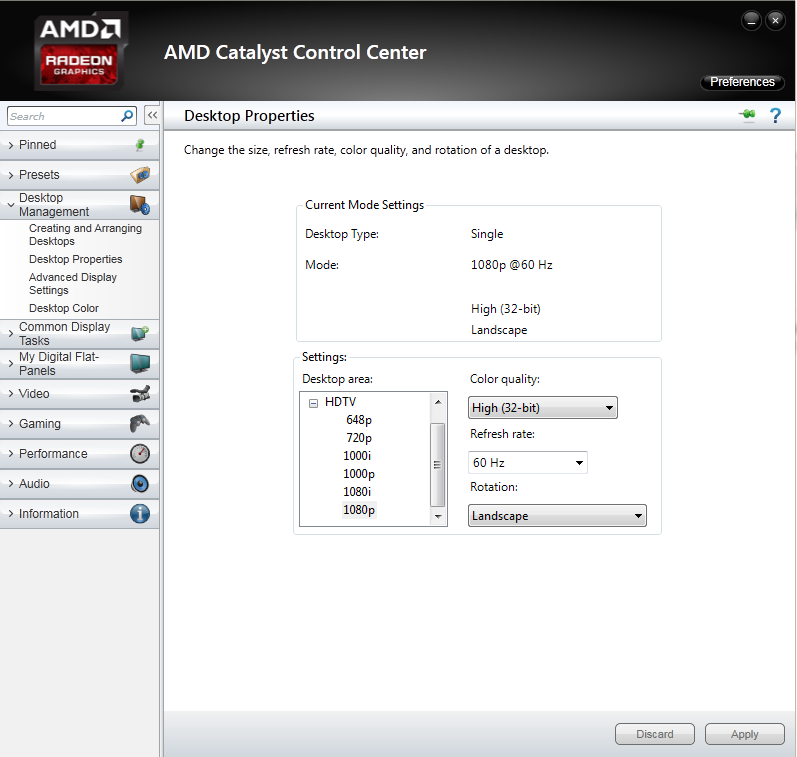Click the Information icon
The height and width of the screenshot is (757, 797).
pos(140,513)
